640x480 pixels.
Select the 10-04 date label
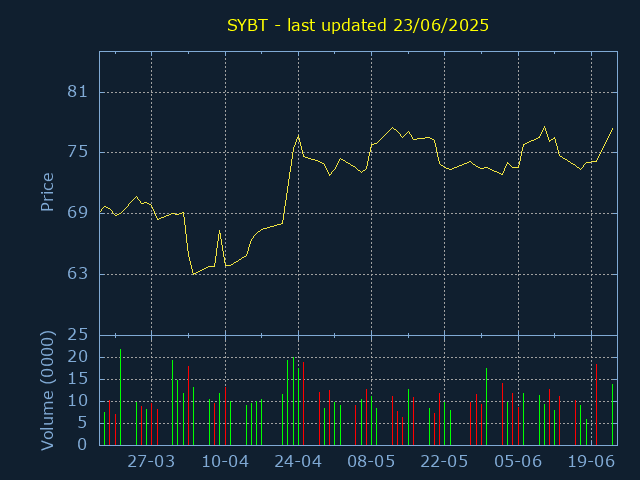pyautogui.click(x=225, y=462)
